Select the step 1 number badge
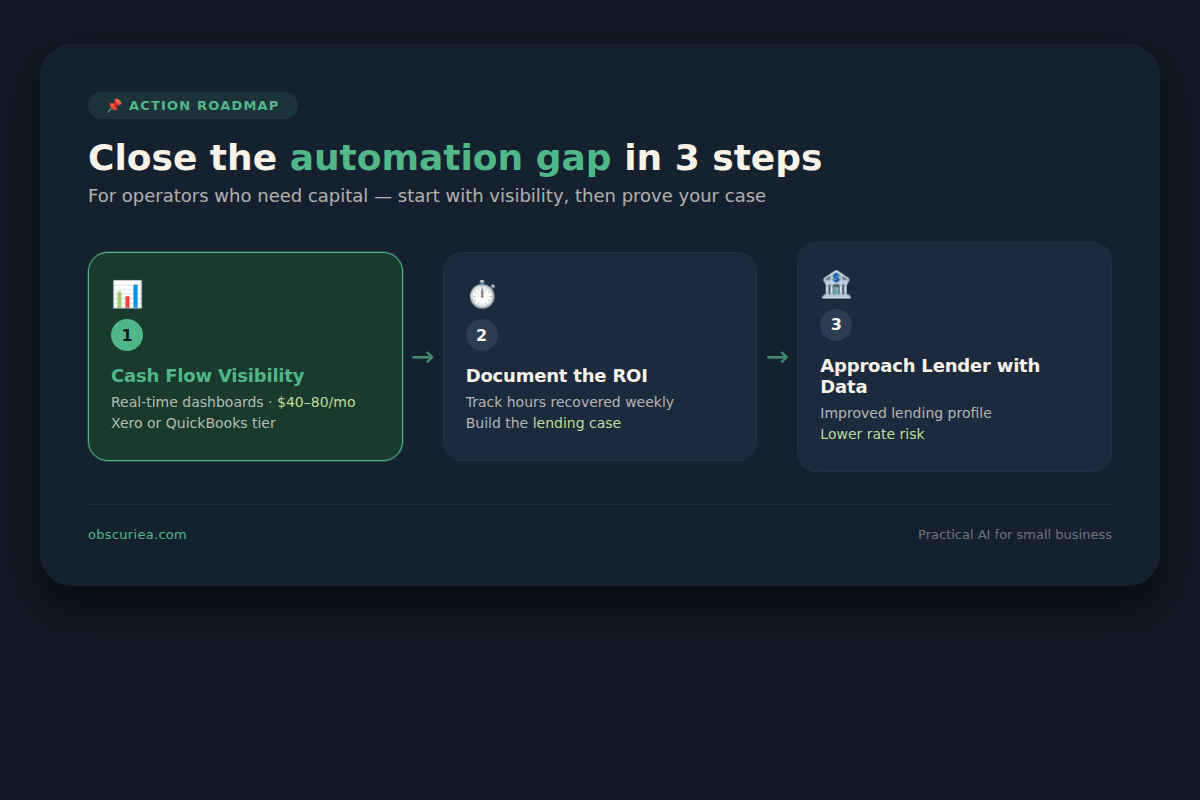Screen dimensions: 1200x800 [x=127, y=335]
